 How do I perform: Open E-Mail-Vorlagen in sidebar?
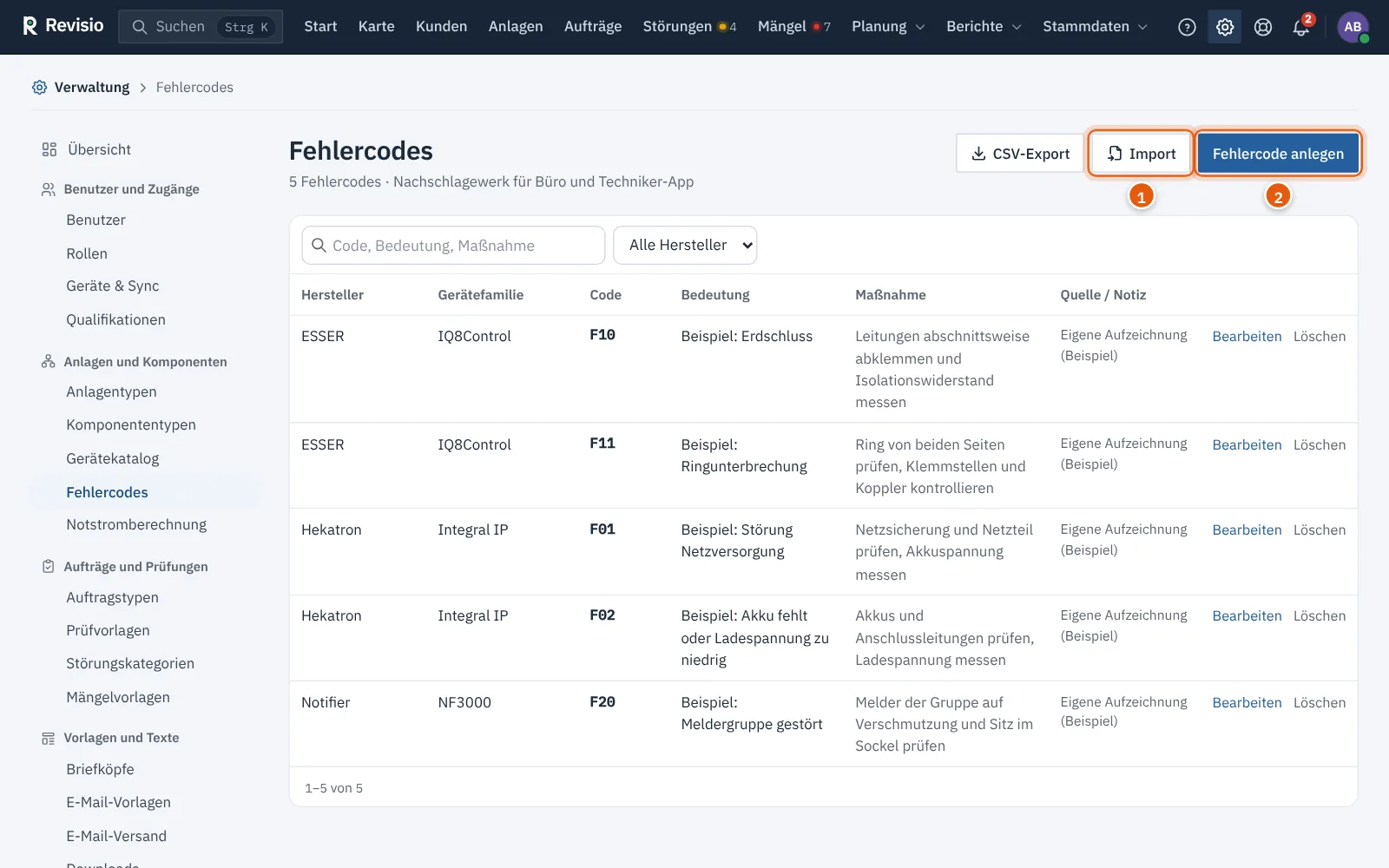point(118,803)
